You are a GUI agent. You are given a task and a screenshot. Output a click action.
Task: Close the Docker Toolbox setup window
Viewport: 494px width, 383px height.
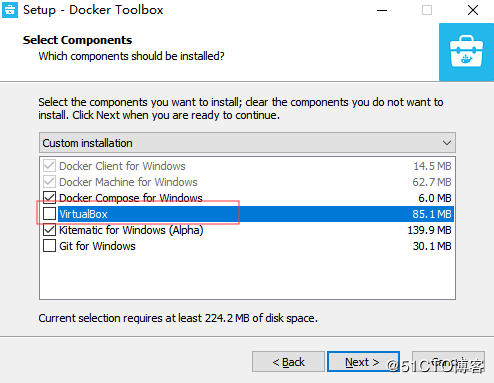(x=473, y=10)
